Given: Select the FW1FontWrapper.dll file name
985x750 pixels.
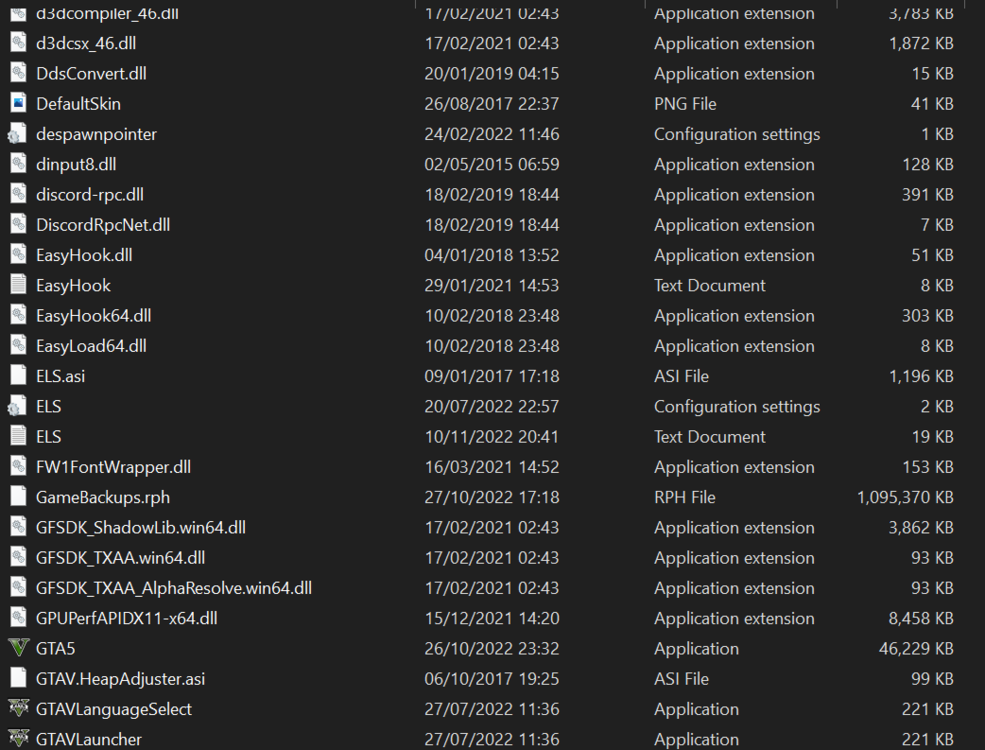Looking at the screenshot, I should (113, 467).
